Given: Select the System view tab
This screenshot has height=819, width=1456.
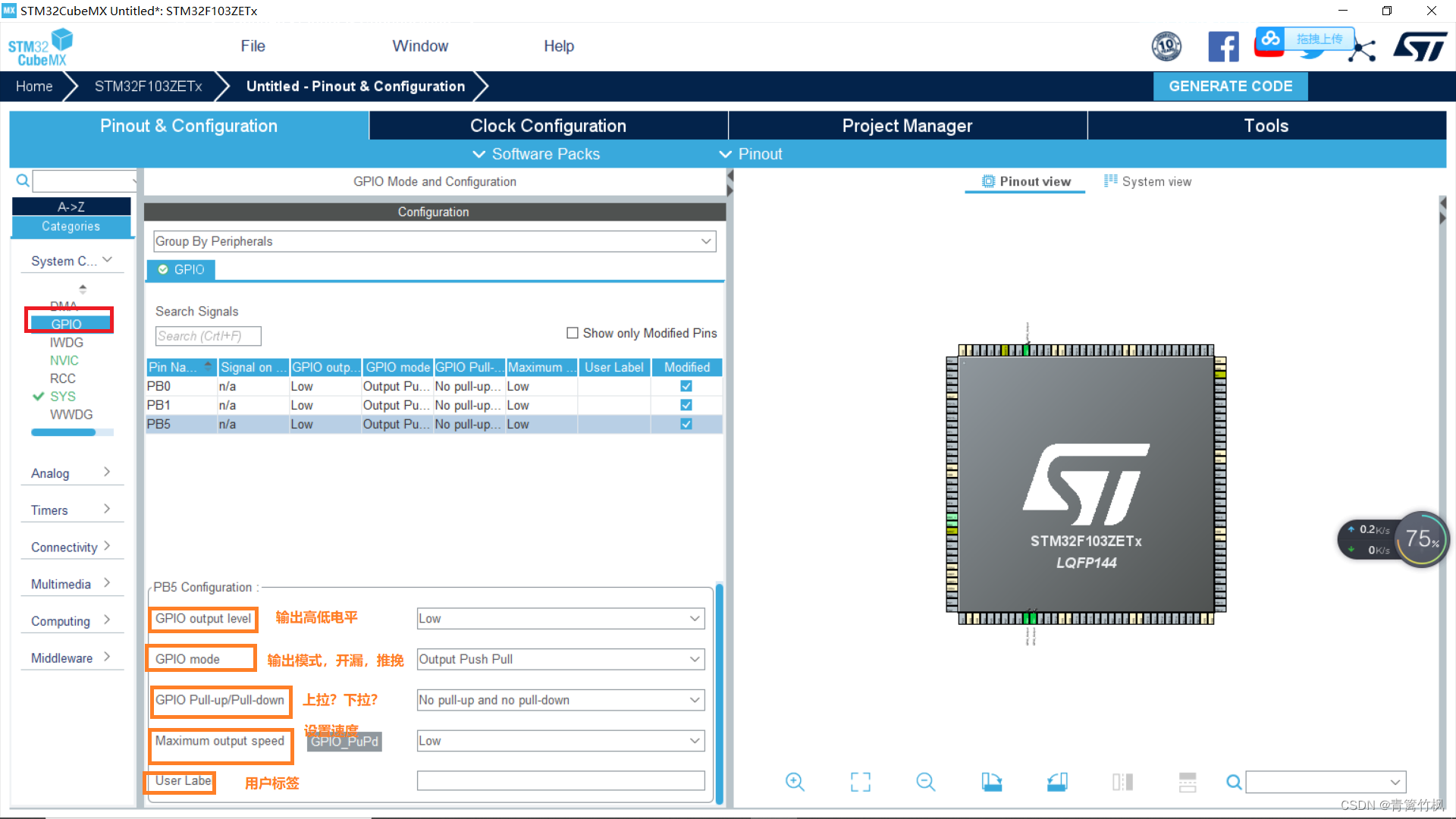Looking at the screenshot, I should 1147,181.
